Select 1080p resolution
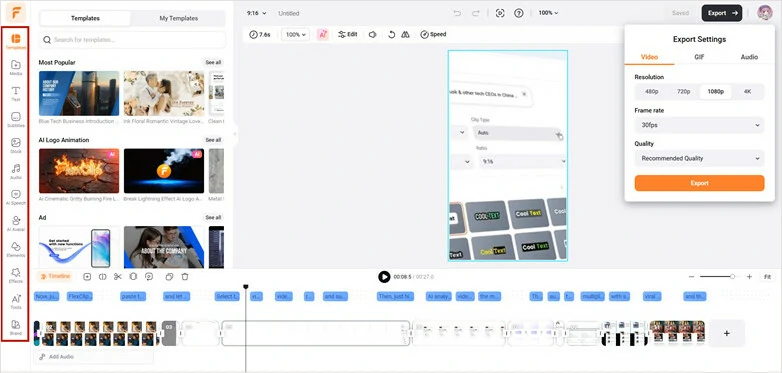Viewport: 782px width, 373px height. 715,92
